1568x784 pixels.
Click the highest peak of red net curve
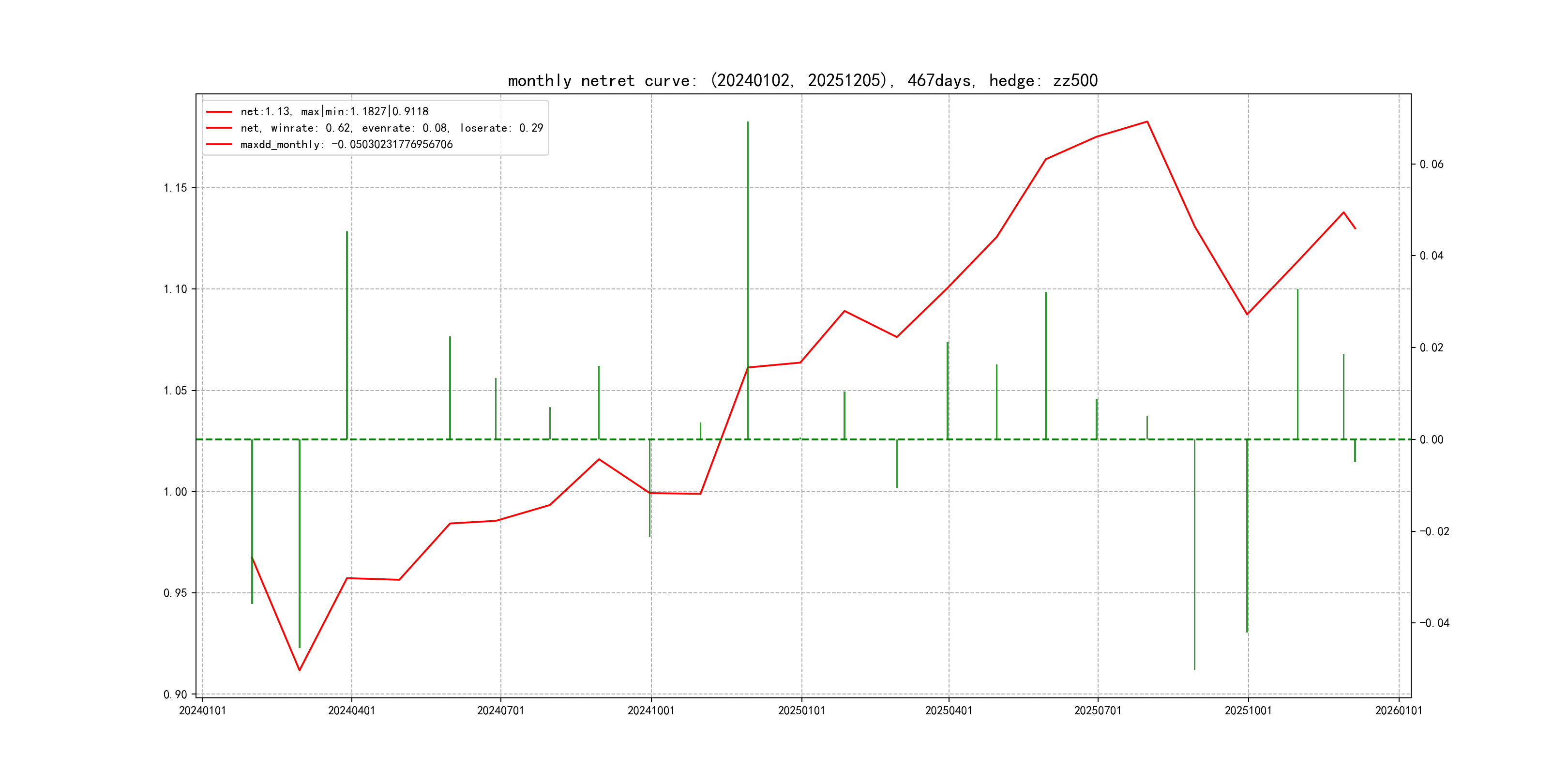1147,122
